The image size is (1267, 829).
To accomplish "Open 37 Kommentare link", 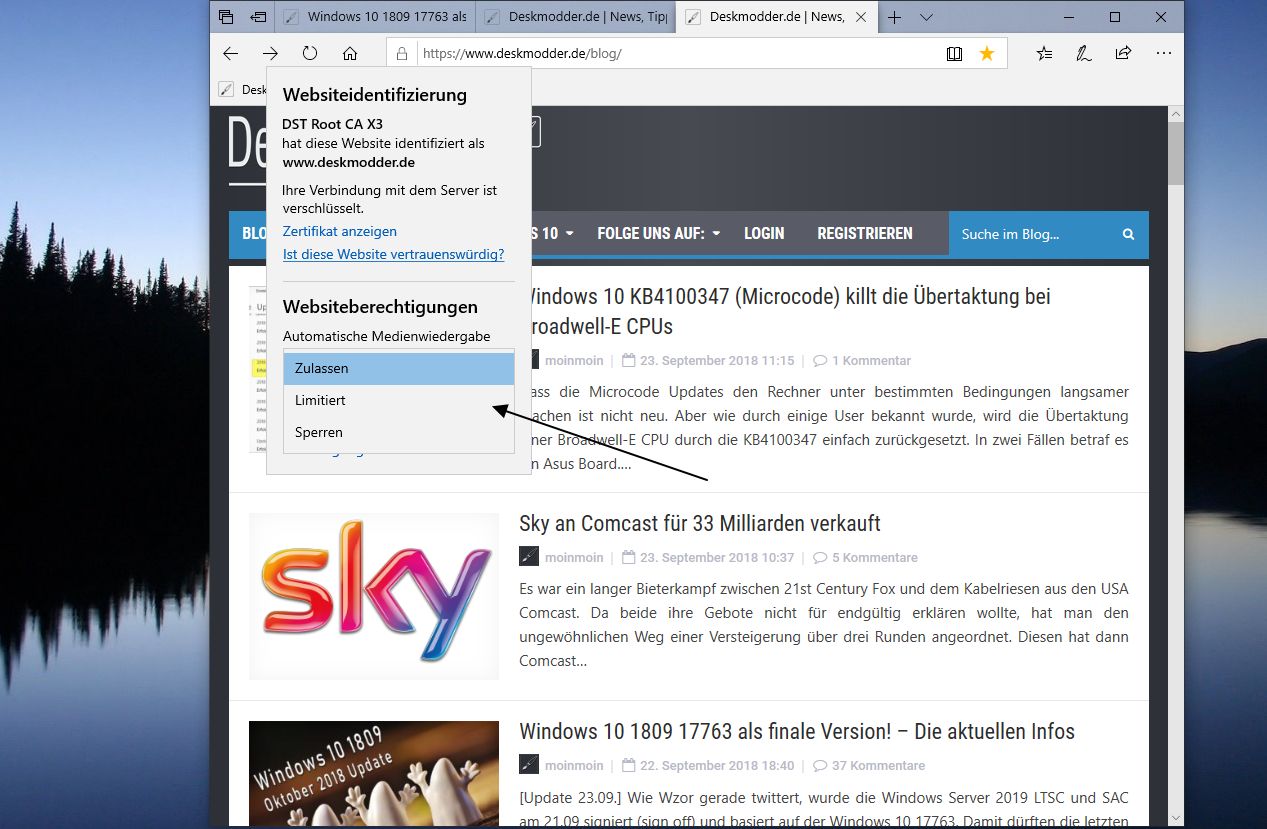I will (x=878, y=765).
